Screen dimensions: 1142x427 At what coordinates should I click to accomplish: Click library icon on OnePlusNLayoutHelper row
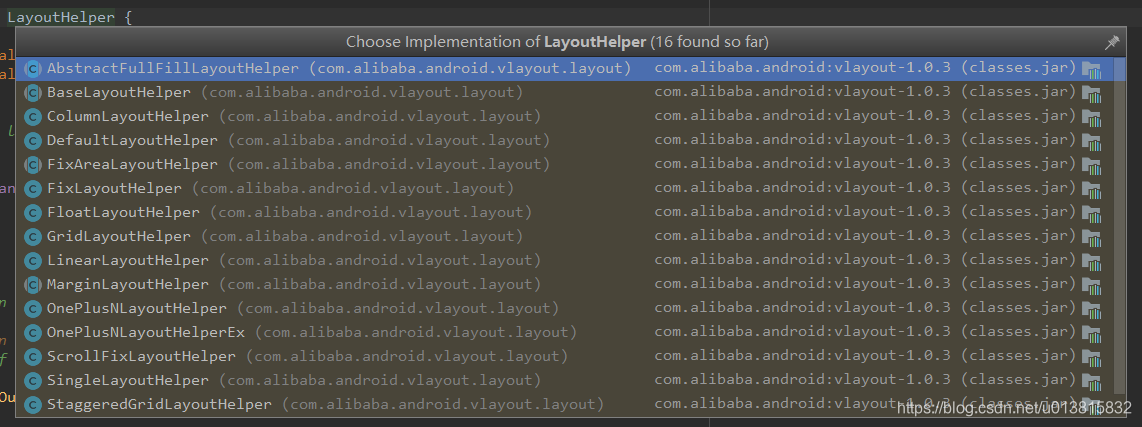click(1091, 310)
